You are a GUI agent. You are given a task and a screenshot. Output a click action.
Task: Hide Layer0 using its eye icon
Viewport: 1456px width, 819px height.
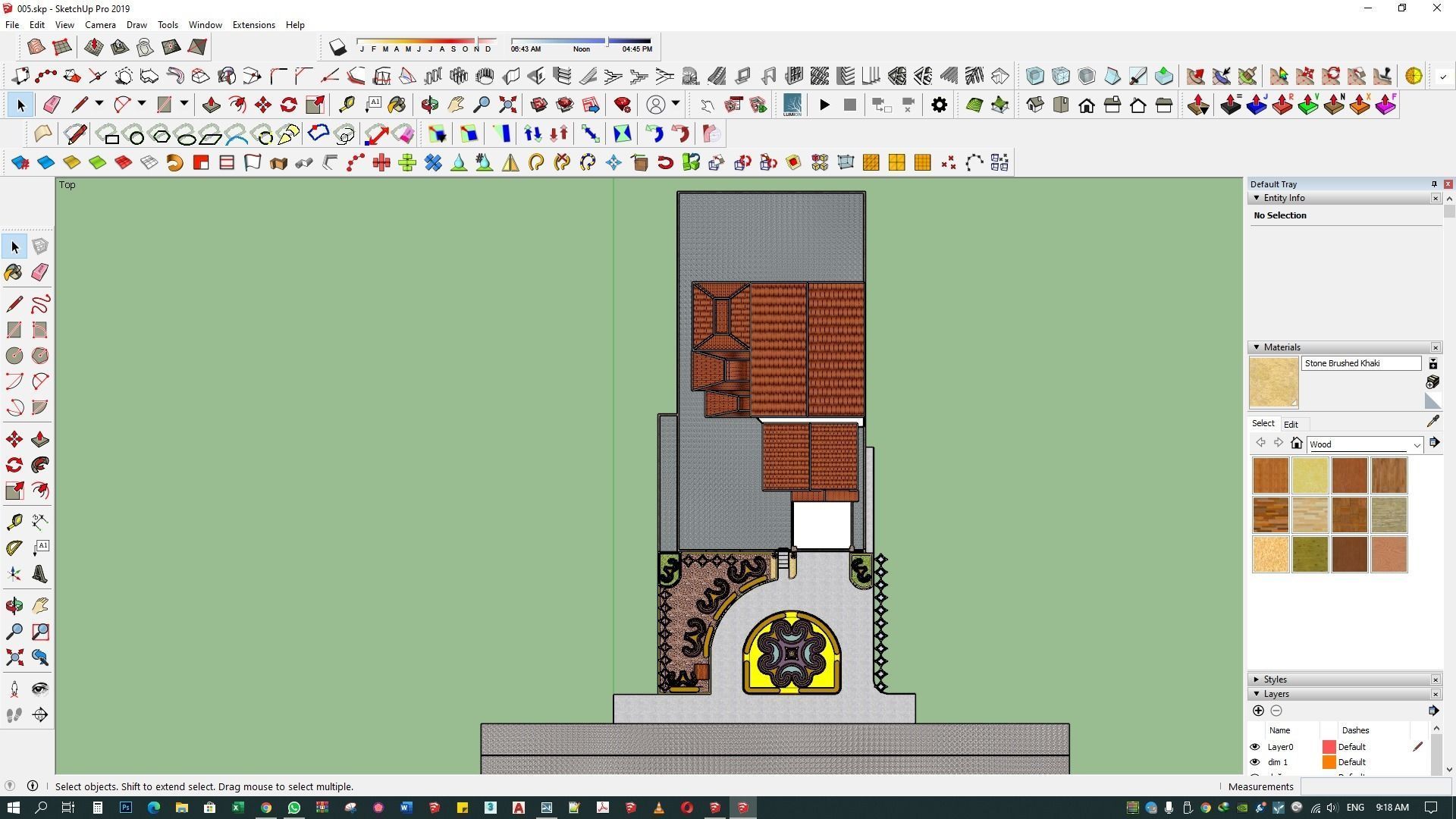tap(1254, 747)
